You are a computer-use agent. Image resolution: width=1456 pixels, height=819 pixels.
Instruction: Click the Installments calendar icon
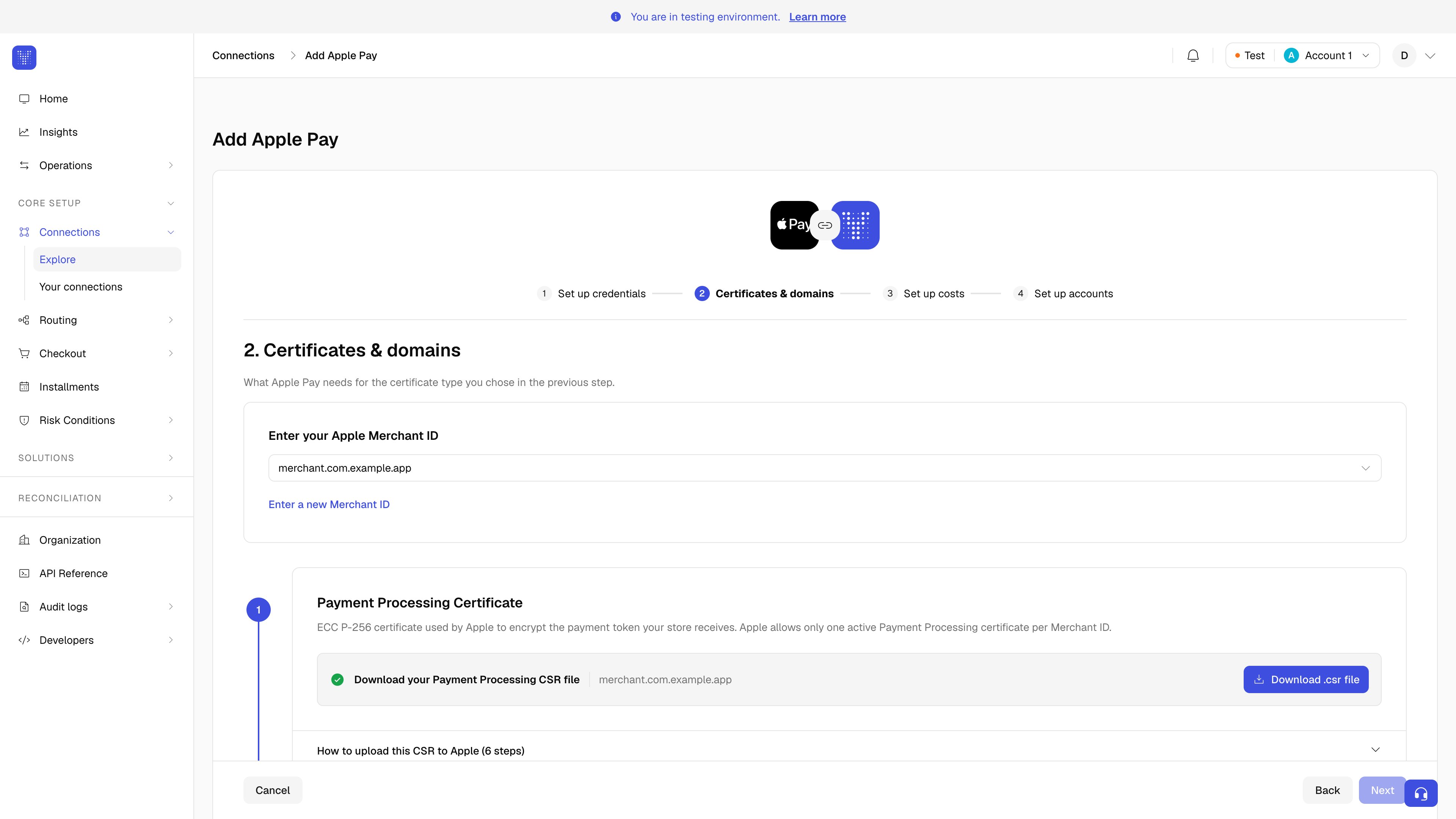(x=24, y=387)
